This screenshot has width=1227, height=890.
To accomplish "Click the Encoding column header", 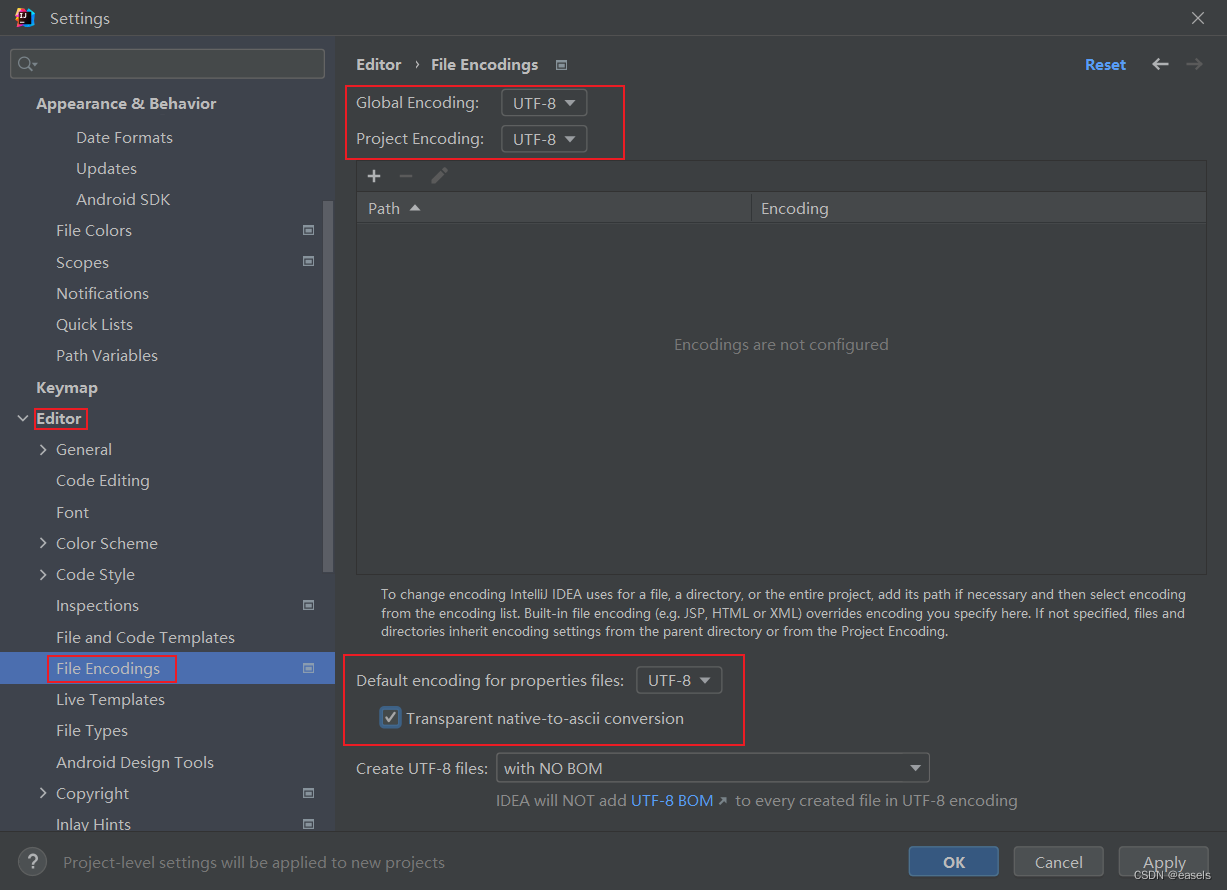I will click(978, 208).
